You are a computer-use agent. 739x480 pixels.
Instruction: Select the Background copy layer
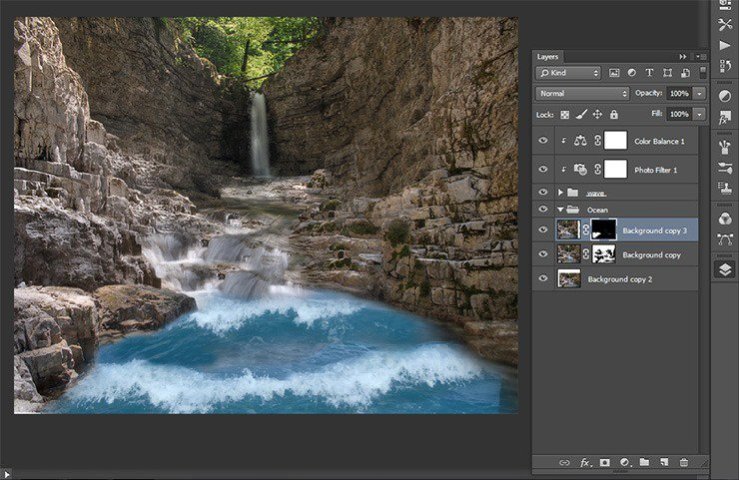coord(650,255)
